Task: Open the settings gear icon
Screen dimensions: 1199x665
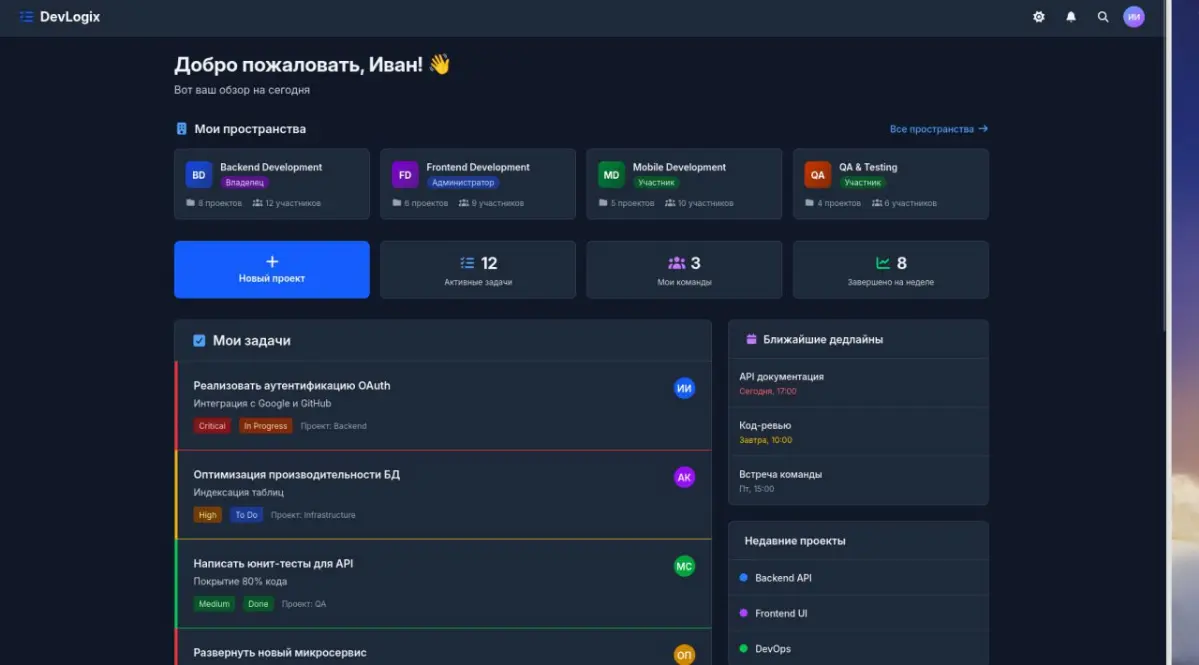Action: pos(1038,17)
